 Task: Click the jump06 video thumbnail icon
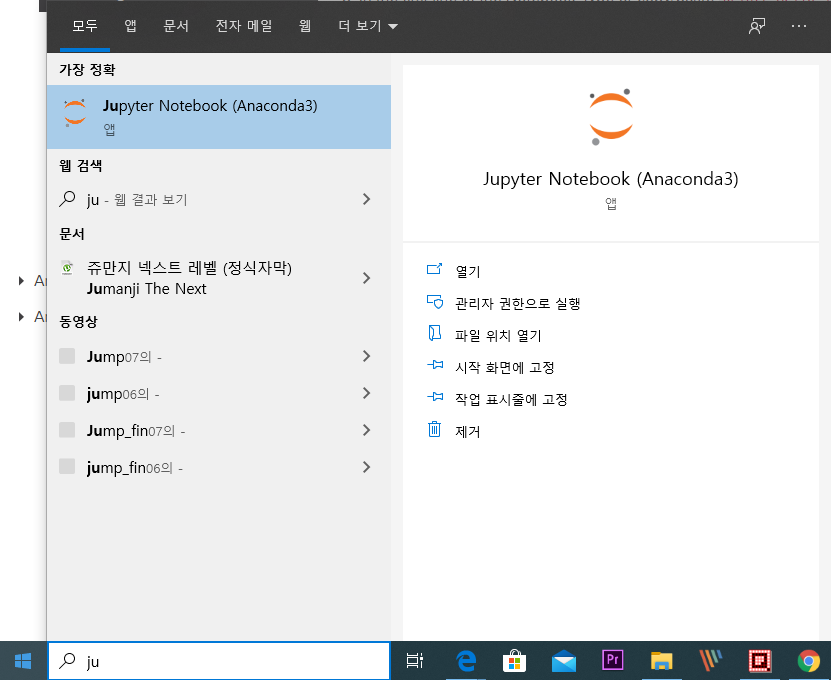coord(67,393)
